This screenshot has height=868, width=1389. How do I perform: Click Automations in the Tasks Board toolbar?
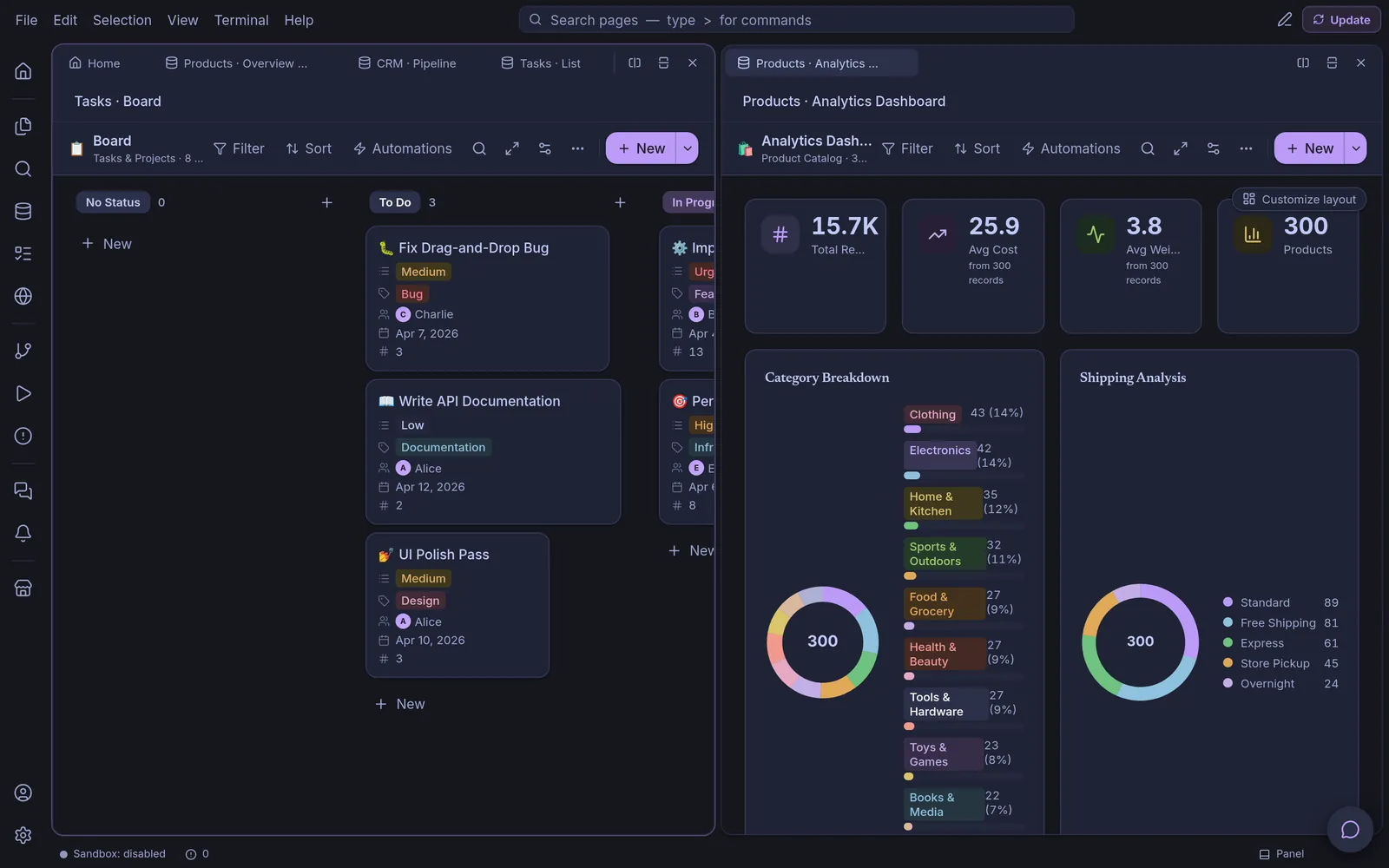point(403,148)
